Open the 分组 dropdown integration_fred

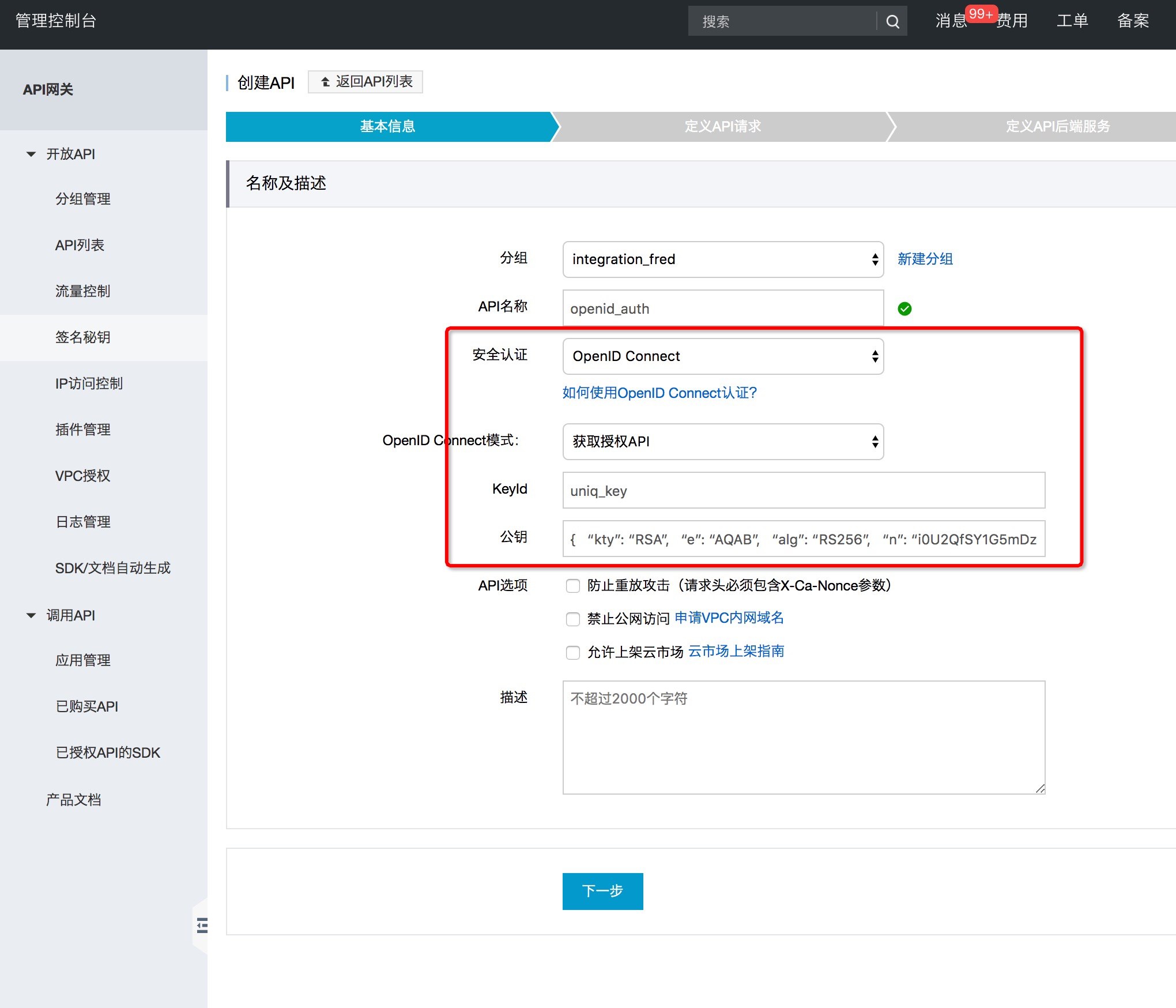point(723,259)
